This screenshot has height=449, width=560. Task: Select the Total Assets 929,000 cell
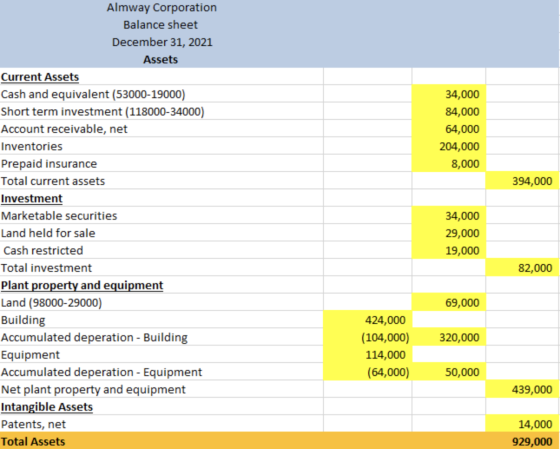click(x=522, y=441)
